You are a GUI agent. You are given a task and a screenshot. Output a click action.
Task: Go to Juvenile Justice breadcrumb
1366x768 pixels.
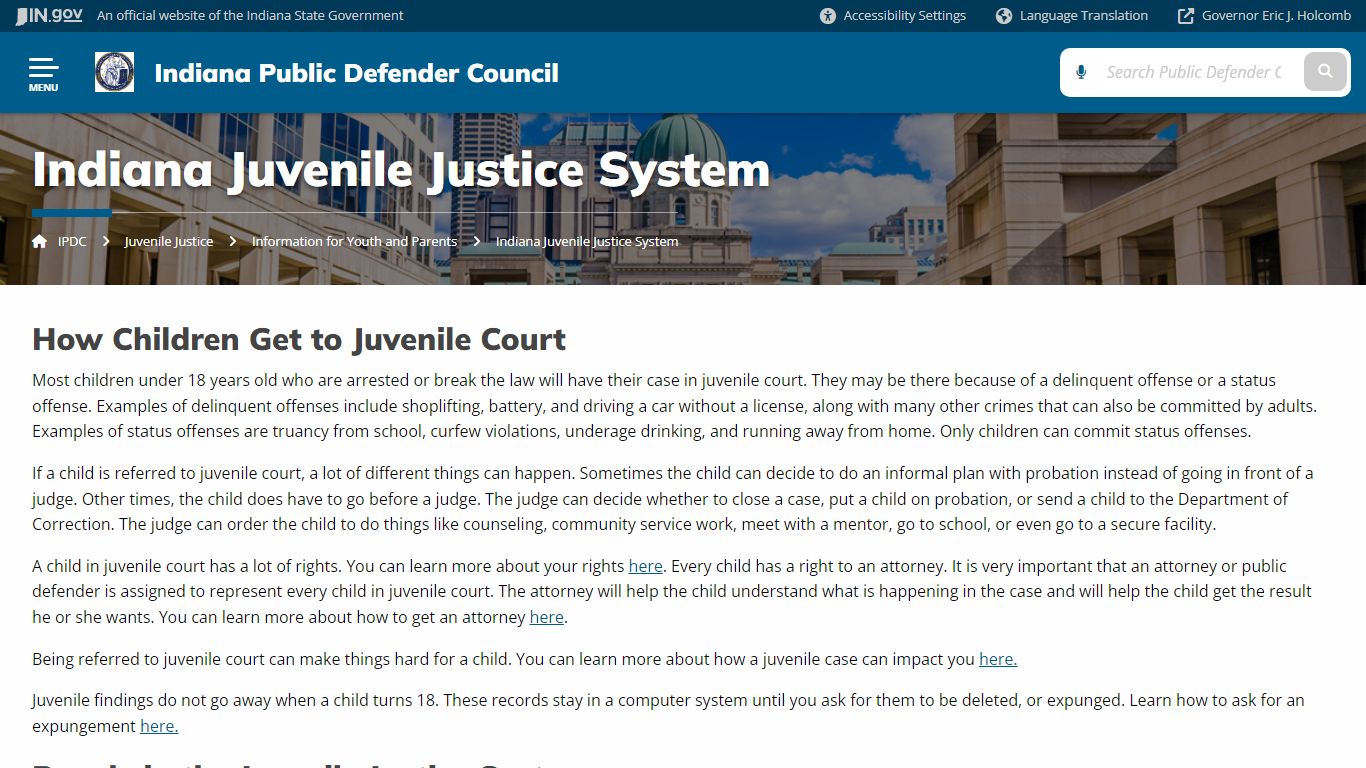(x=169, y=241)
